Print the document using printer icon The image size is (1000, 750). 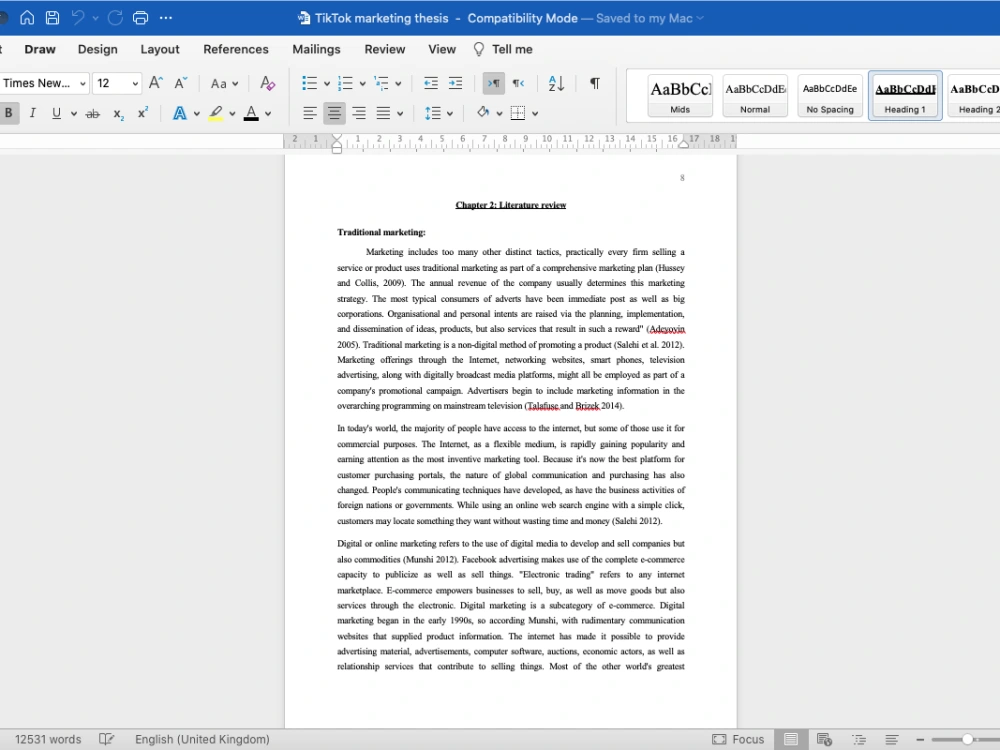pos(140,18)
